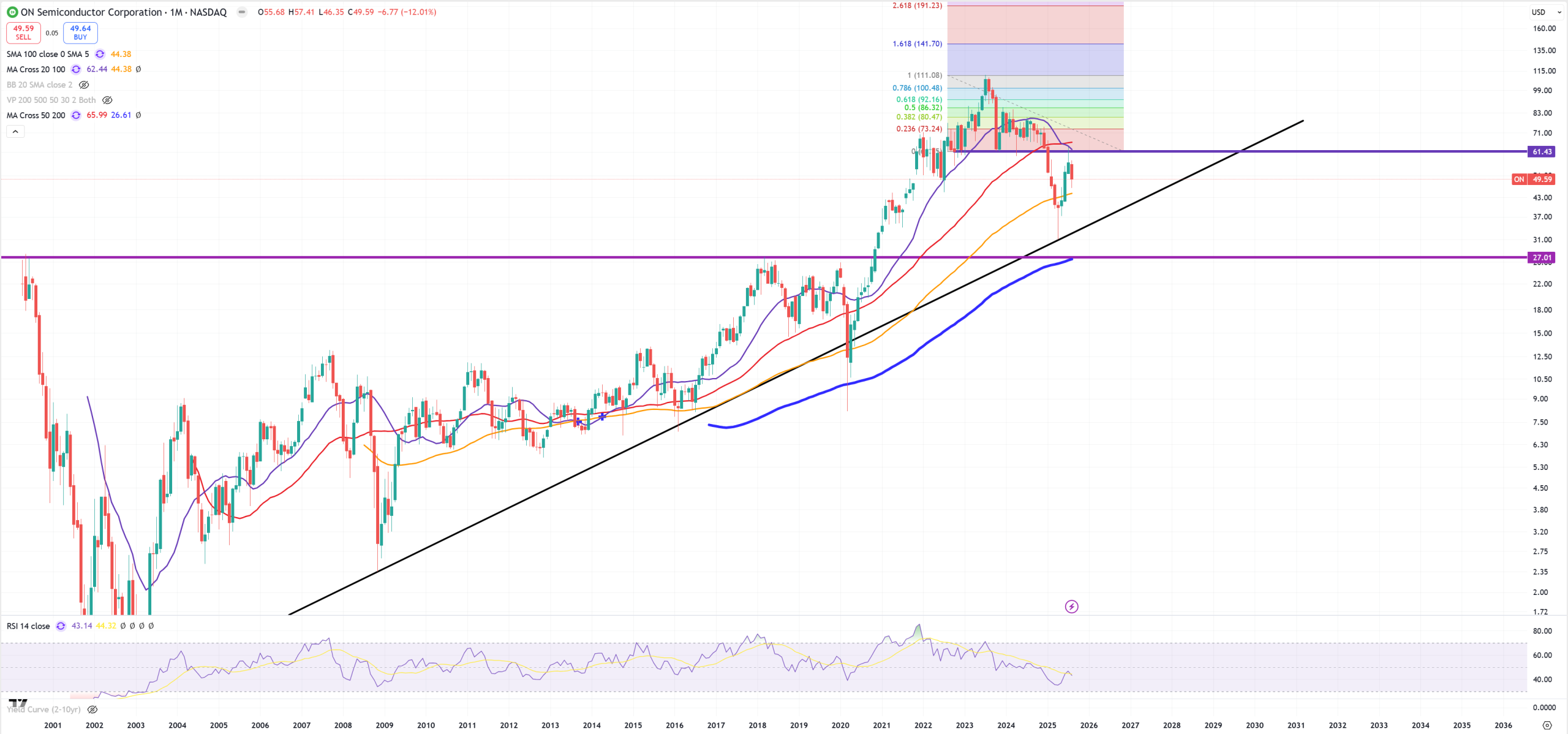Click the Fibonacci 0.5 (86.32) level label
The image size is (1568, 734).
tap(923, 107)
